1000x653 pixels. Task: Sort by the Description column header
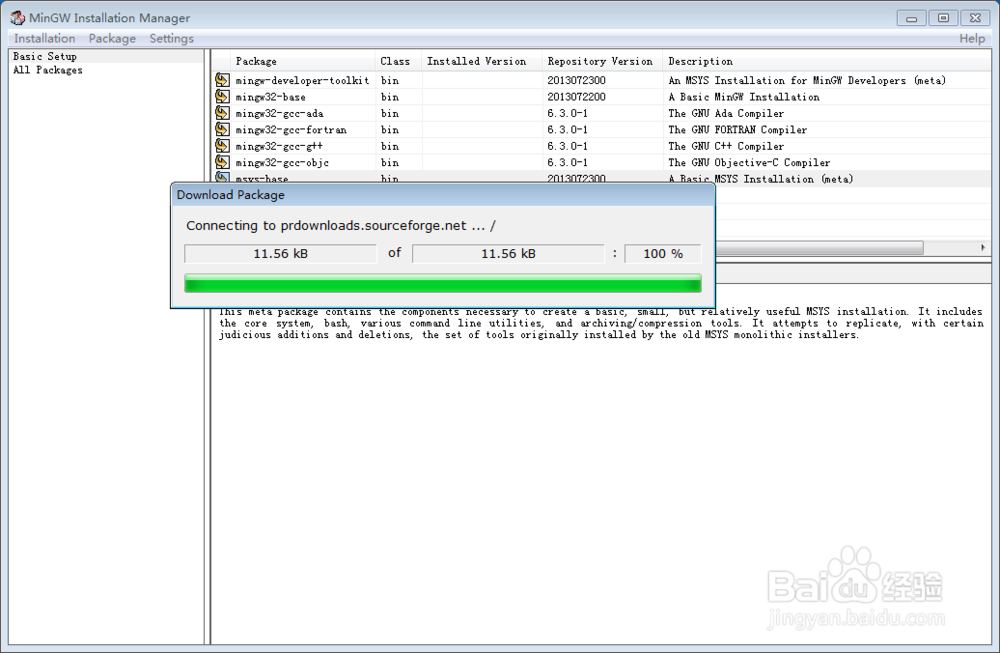(826, 61)
